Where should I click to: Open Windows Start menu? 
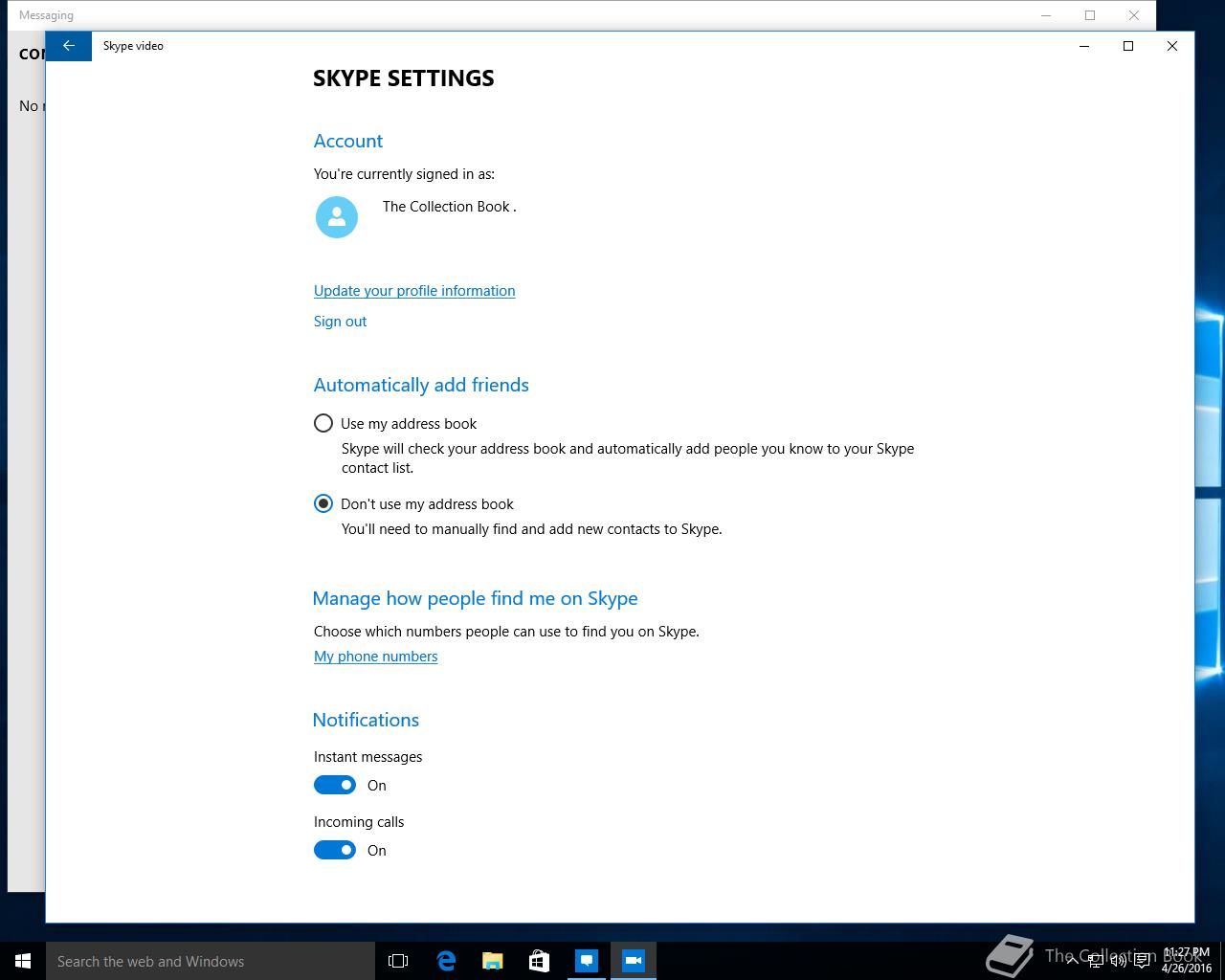click(x=23, y=961)
